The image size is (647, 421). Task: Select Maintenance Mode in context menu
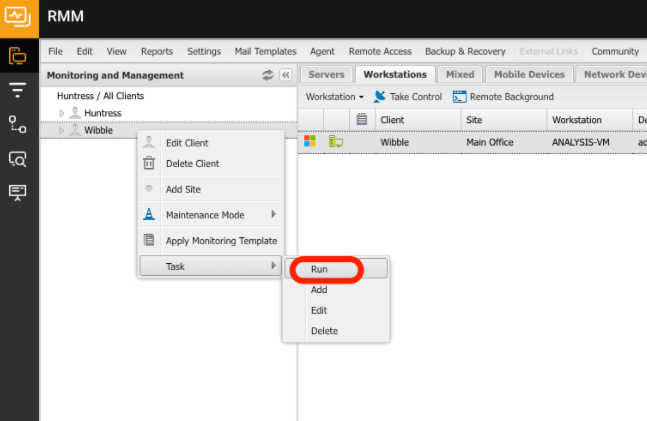pos(211,215)
